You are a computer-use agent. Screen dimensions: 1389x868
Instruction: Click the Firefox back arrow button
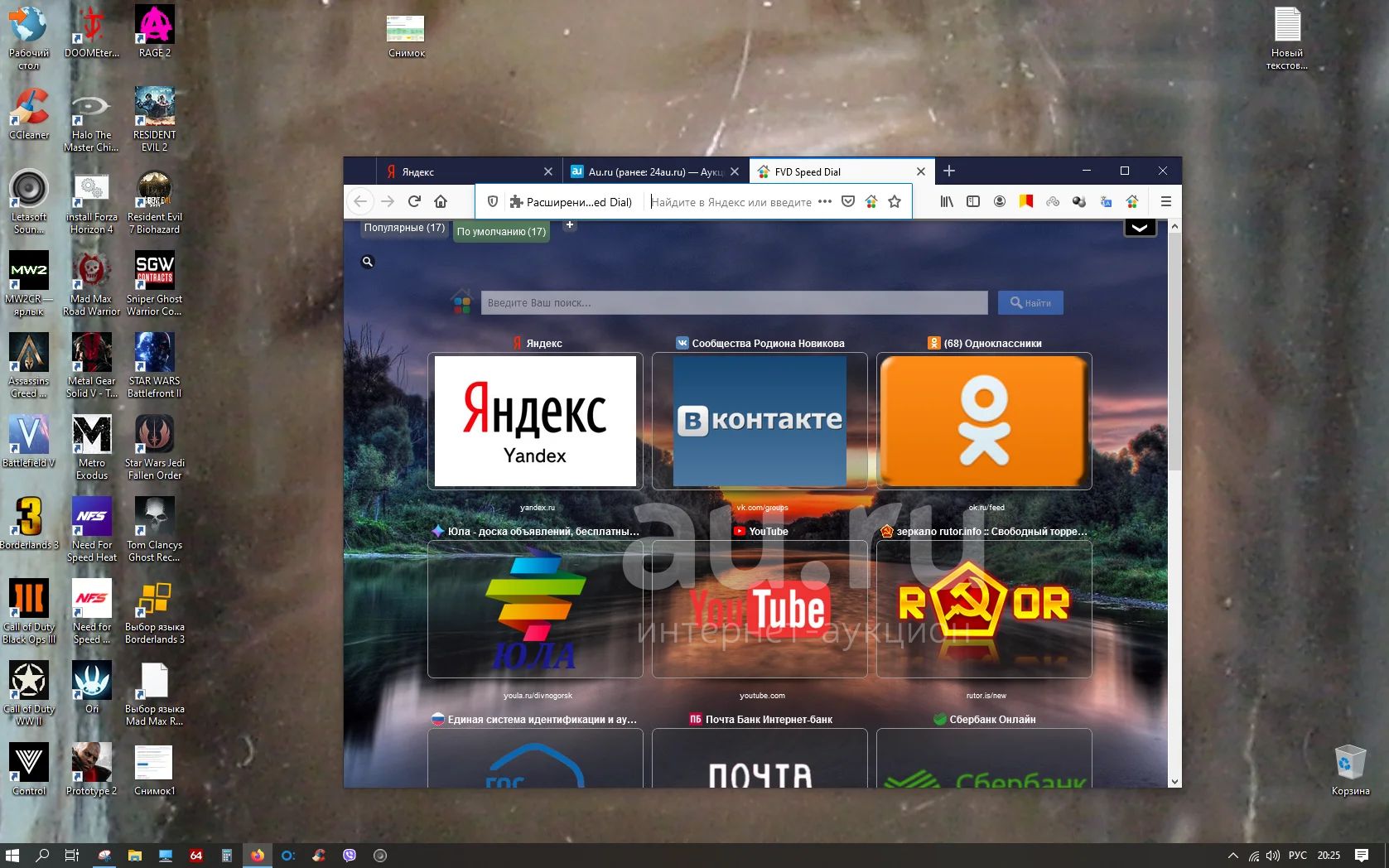pyautogui.click(x=359, y=201)
